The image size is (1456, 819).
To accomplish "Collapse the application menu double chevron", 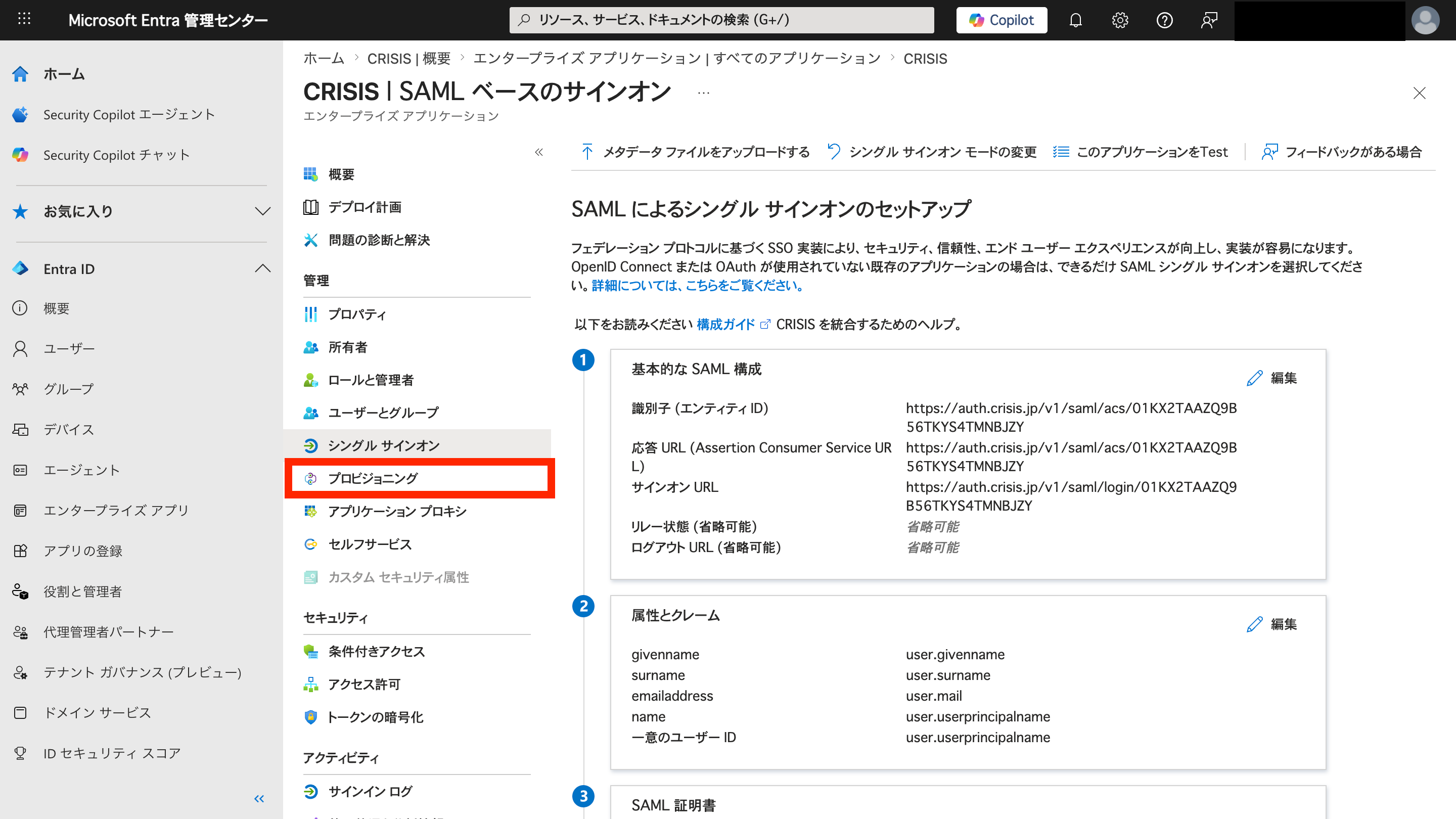I will (538, 152).
